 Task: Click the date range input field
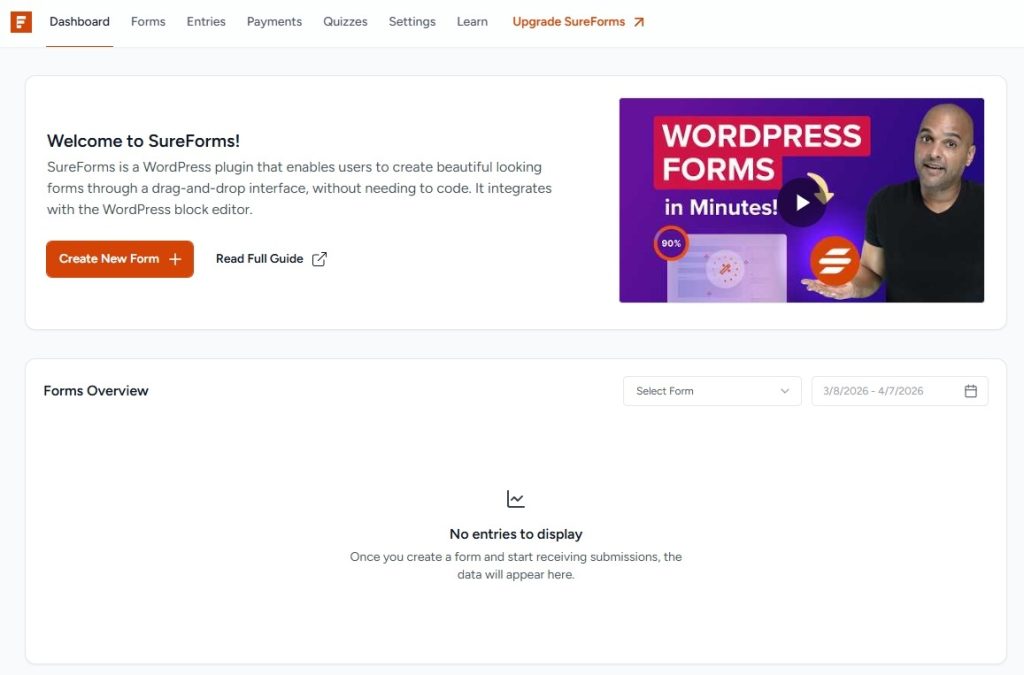(899, 391)
